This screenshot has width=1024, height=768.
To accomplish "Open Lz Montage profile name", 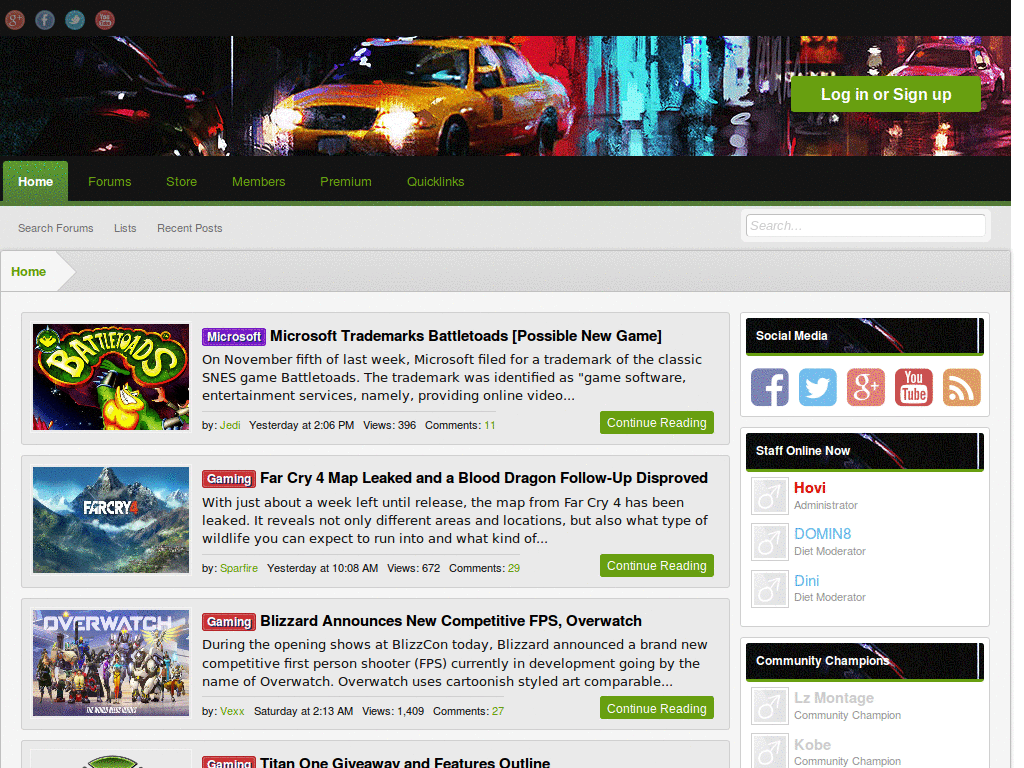I will coord(834,697).
